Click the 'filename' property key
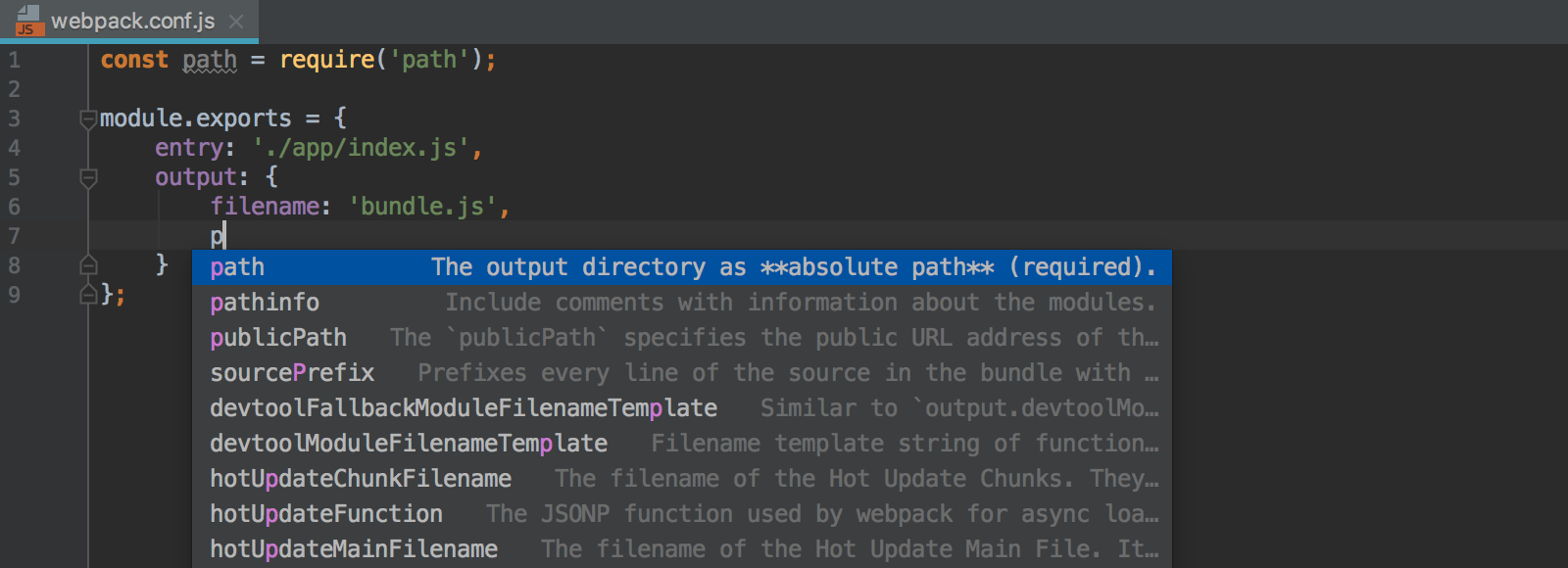This screenshot has height=568, width=1568. pyautogui.click(x=265, y=207)
